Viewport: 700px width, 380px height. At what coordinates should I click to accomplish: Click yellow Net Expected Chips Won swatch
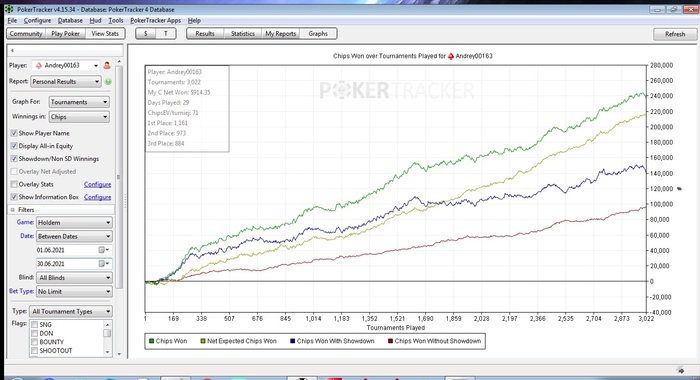point(203,341)
